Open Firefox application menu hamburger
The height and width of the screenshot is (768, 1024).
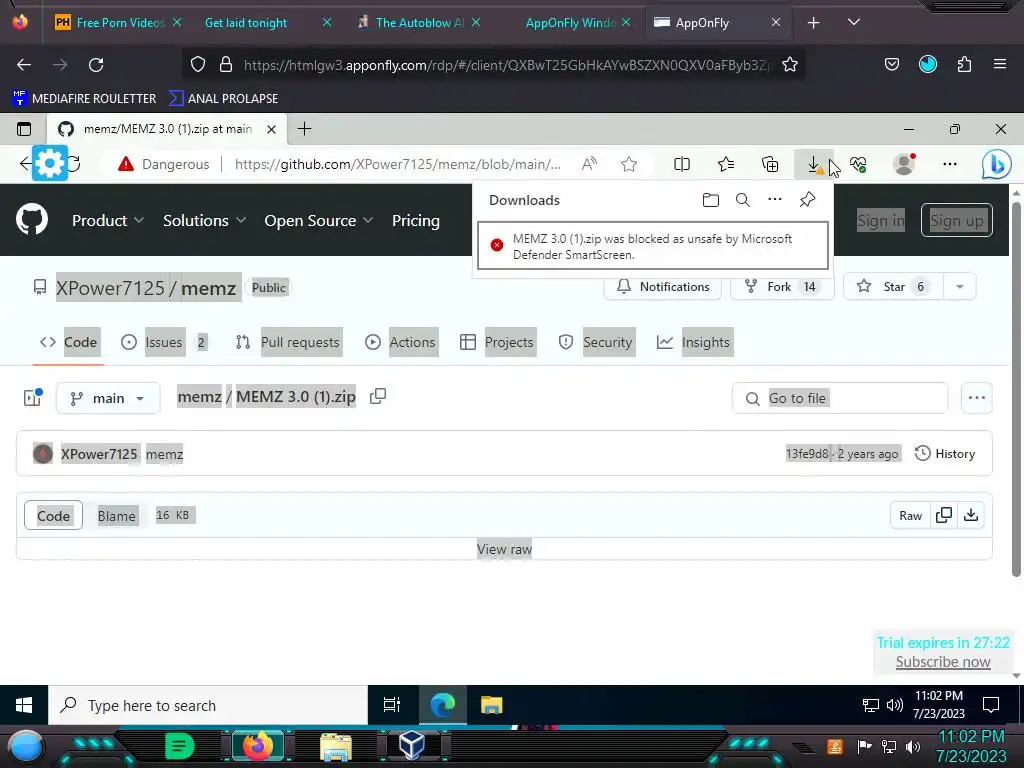tap(1000, 64)
